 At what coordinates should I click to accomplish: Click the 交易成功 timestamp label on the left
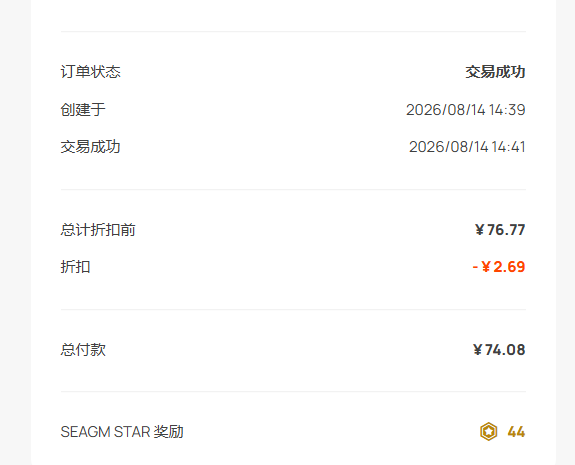(x=90, y=147)
